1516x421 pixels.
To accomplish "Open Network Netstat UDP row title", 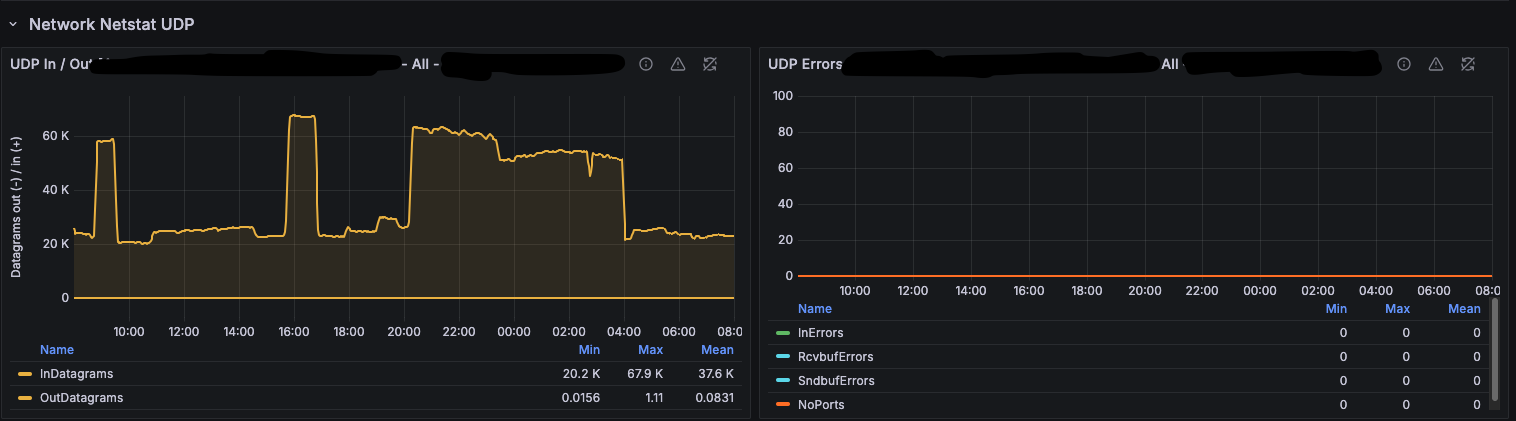I will (111, 24).
